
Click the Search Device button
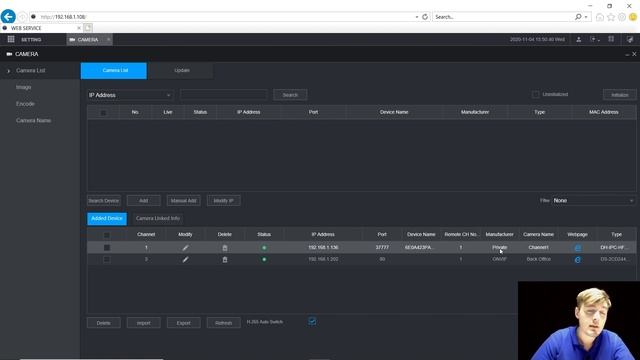point(104,200)
